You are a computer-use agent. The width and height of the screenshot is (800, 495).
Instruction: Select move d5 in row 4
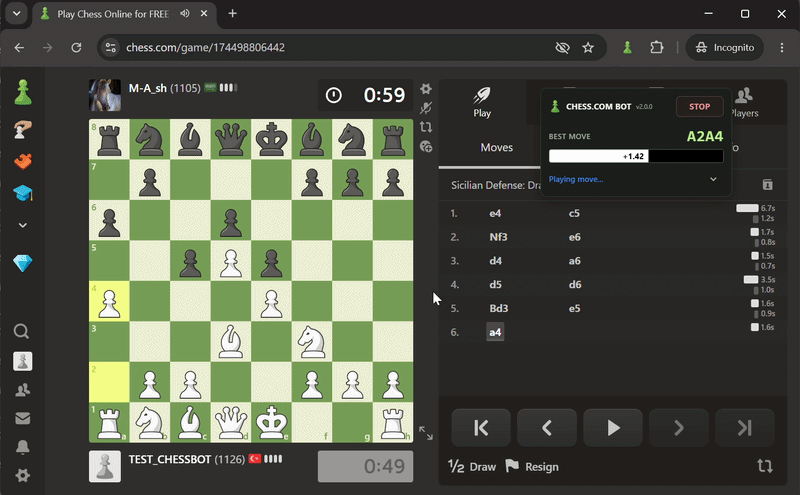point(495,285)
